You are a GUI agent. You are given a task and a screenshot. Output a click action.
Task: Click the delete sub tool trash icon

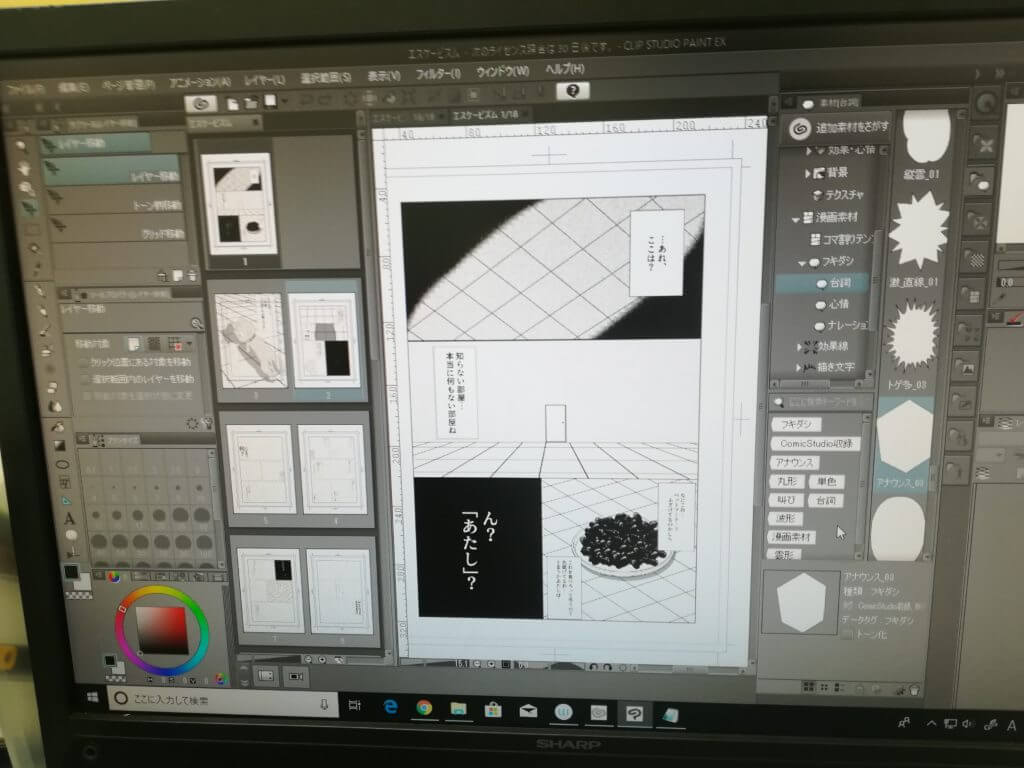pos(193,276)
